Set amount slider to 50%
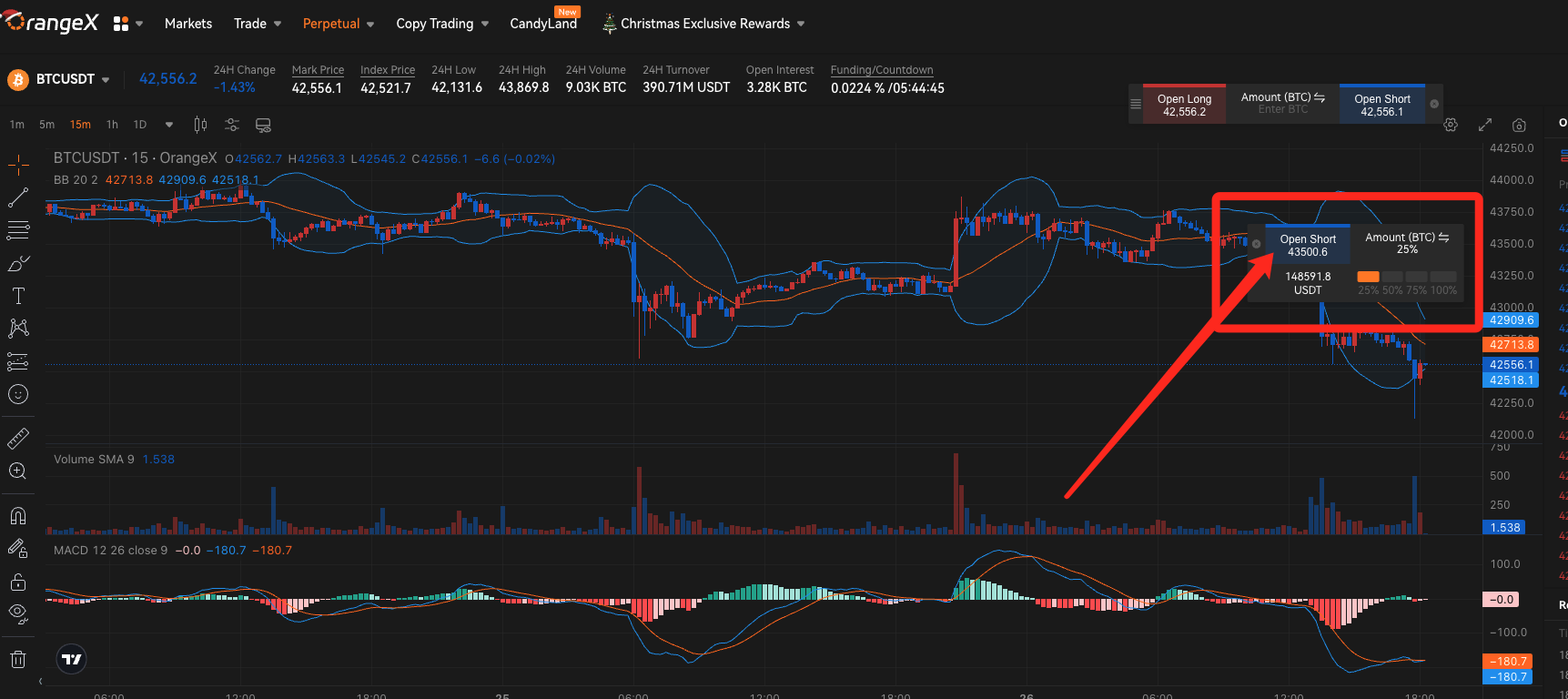This screenshot has width=1568, height=699. point(1392,277)
